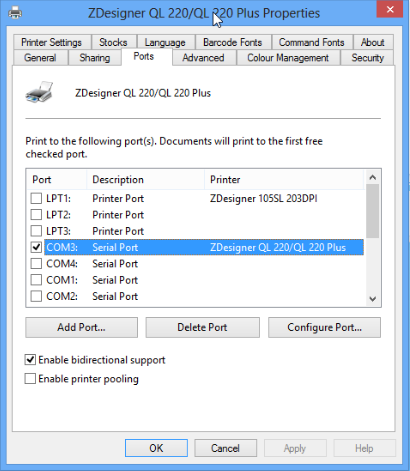Image resolution: width=410 pixels, height=471 pixels.
Task: Click the port list scroll-up arrow
Action: 373,177
